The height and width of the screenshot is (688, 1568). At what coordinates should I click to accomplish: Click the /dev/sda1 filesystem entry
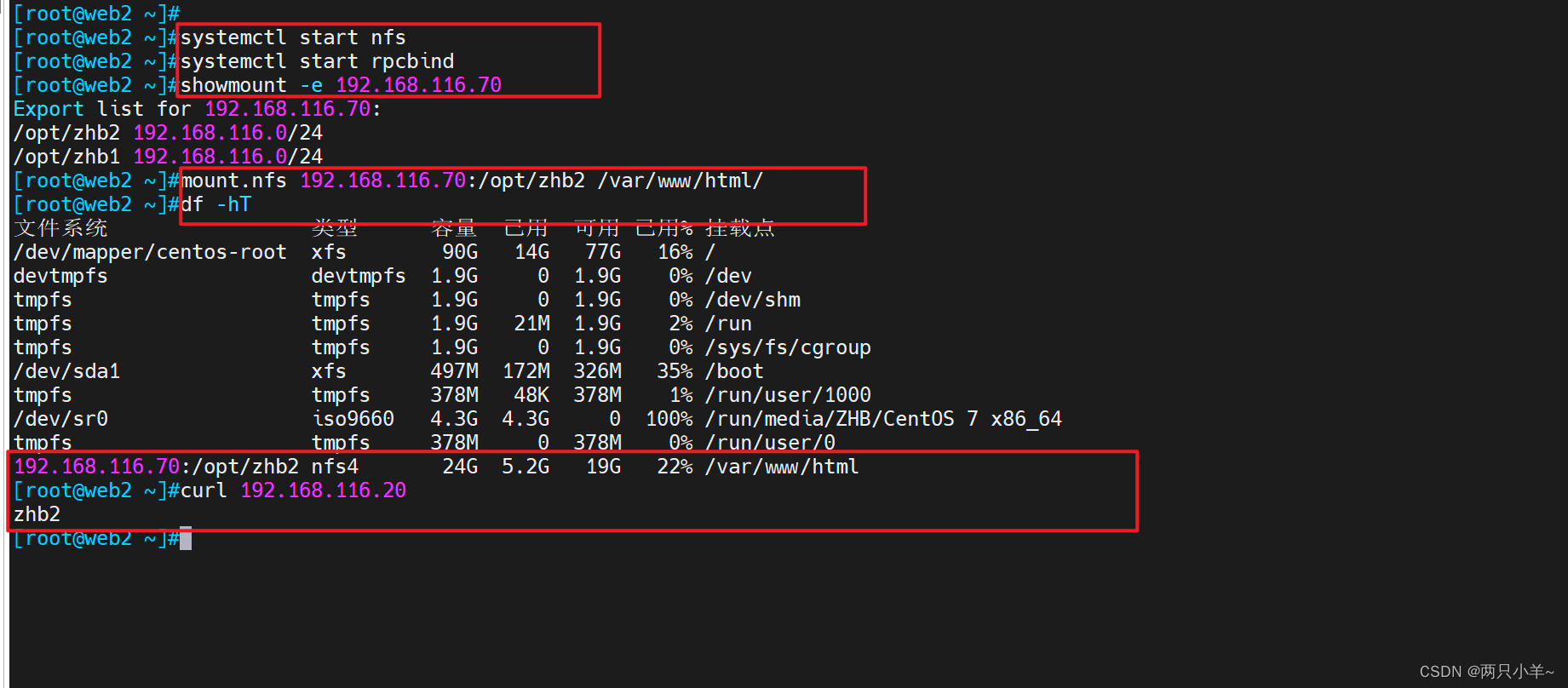click(66, 371)
